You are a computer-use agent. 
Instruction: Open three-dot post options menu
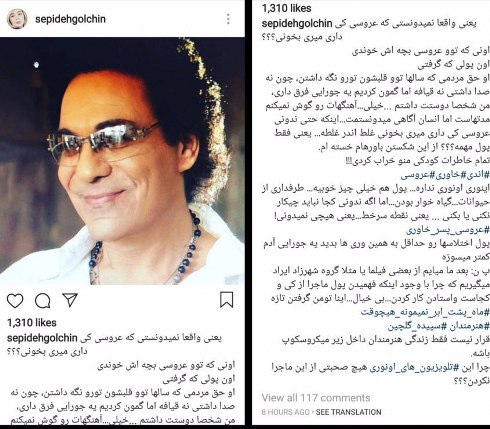[x=228, y=19]
